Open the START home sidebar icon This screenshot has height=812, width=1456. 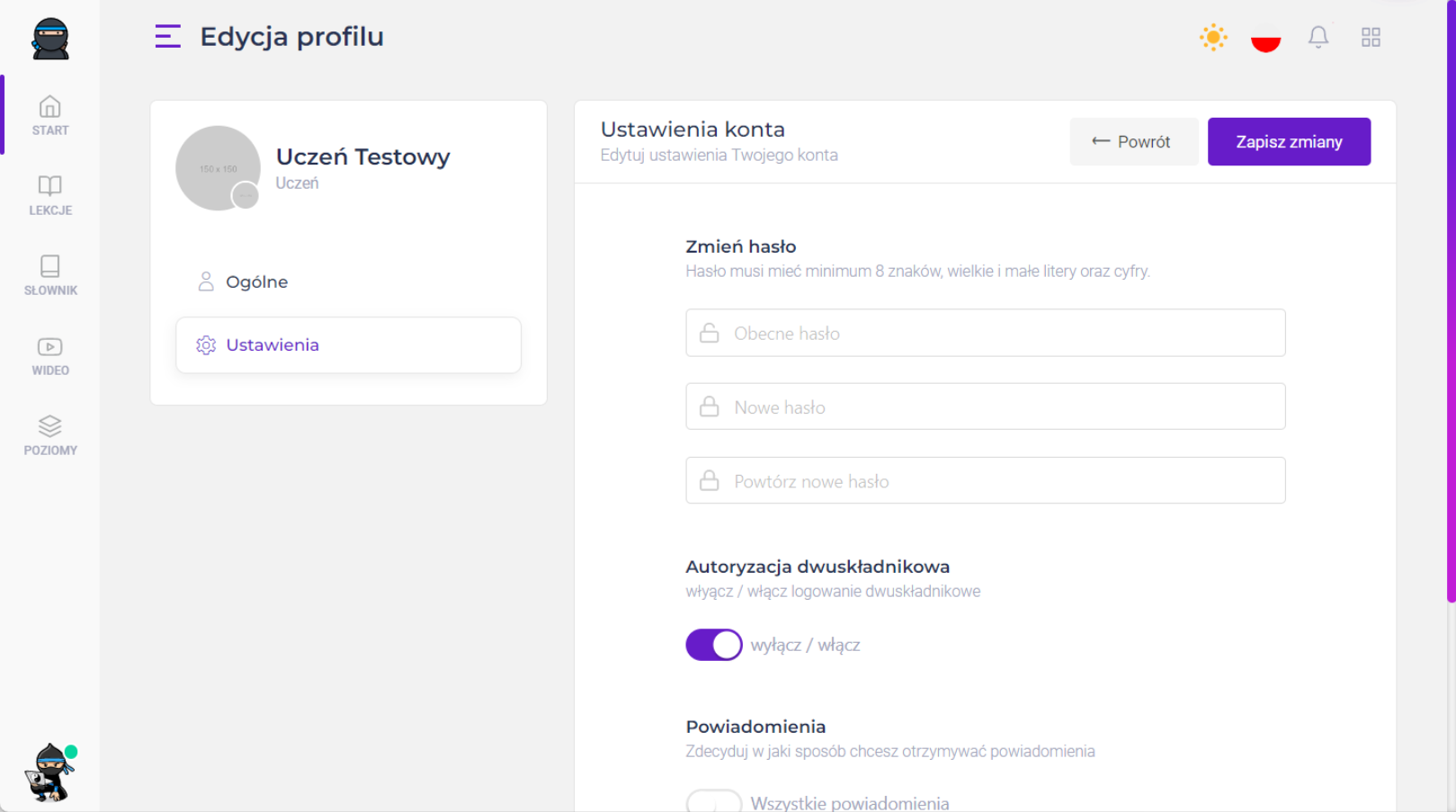click(50, 116)
